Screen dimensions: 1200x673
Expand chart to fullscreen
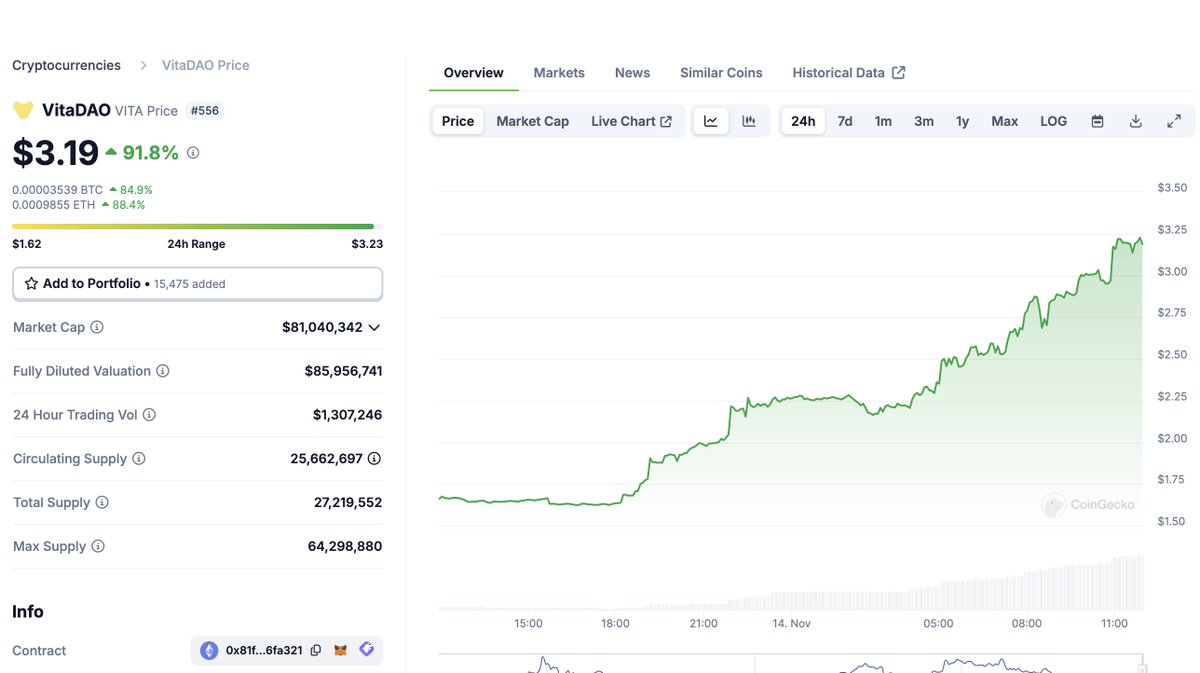coord(1174,121)
